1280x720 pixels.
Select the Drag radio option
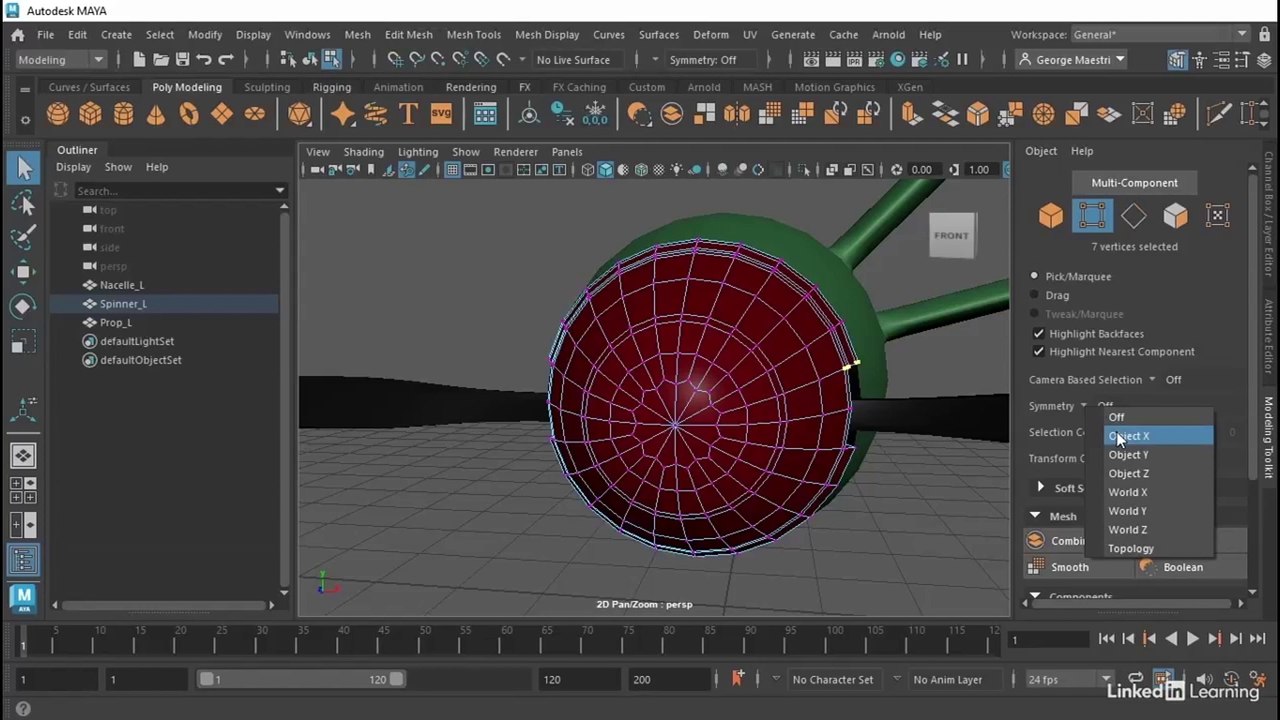pyautogui.click(x=1034, y=295)
